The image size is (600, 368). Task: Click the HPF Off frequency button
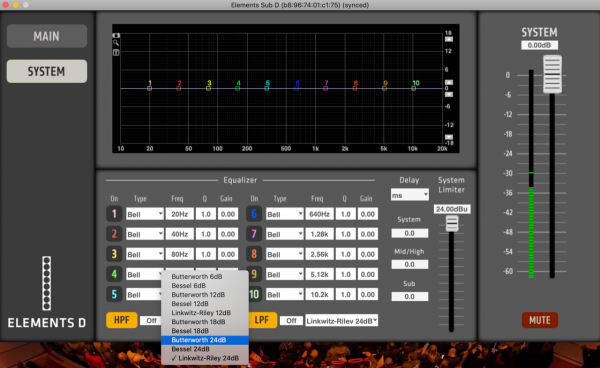(151, 321)
